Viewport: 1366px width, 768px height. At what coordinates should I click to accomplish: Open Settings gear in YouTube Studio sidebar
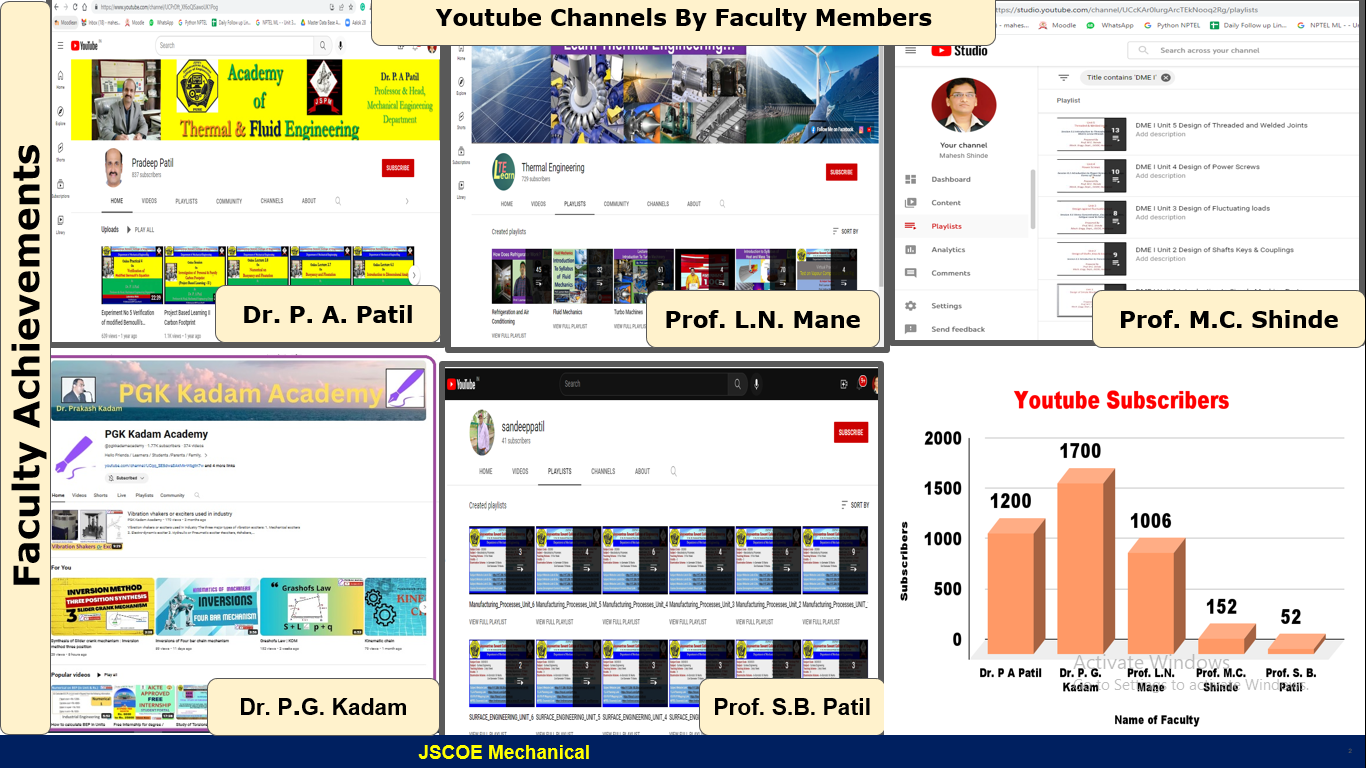[x=910, y=306]
